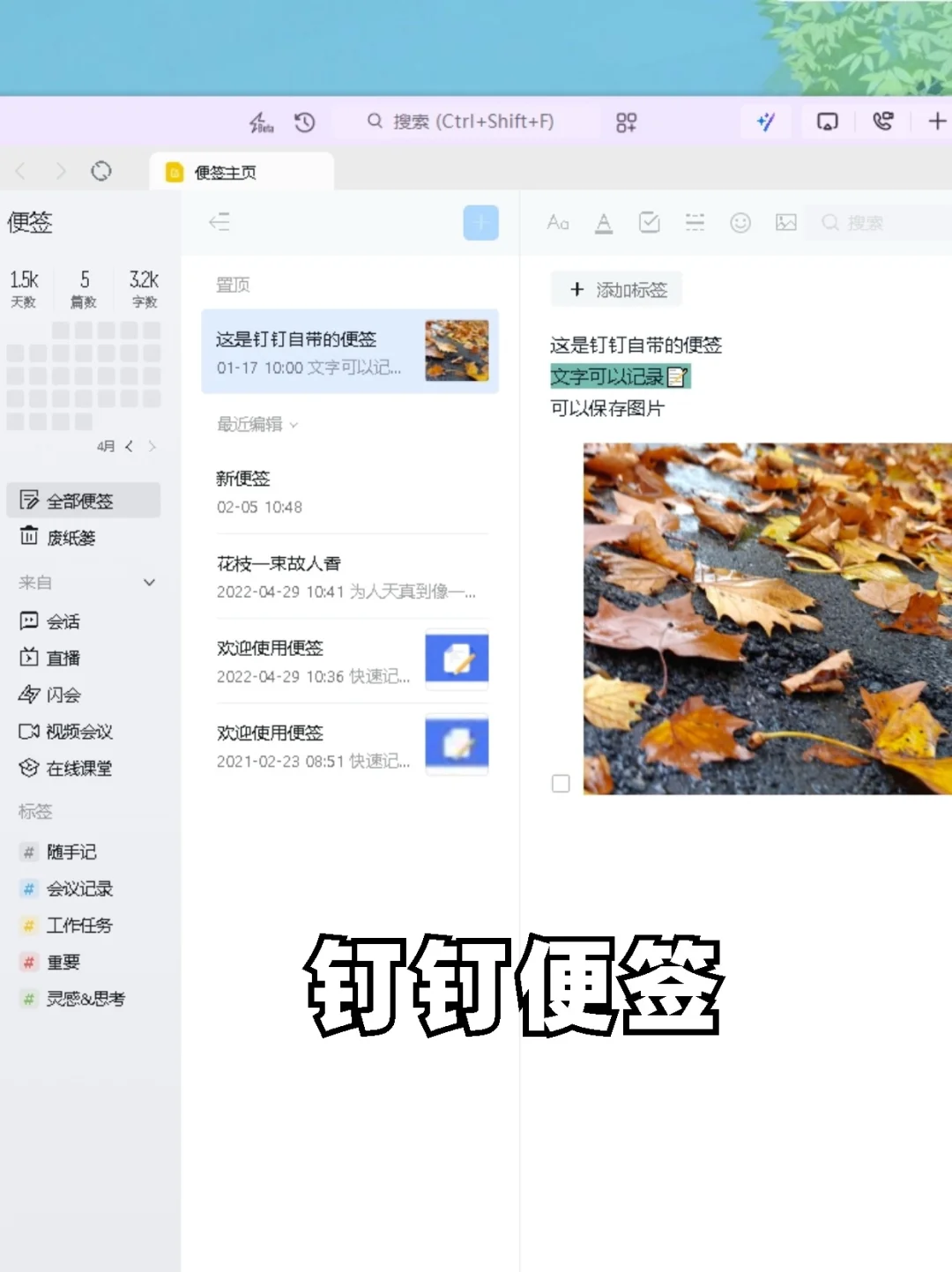The image size is (952, 1272).
Task: Select 视频会议 in the sidebar
Action: coord(80,732)
